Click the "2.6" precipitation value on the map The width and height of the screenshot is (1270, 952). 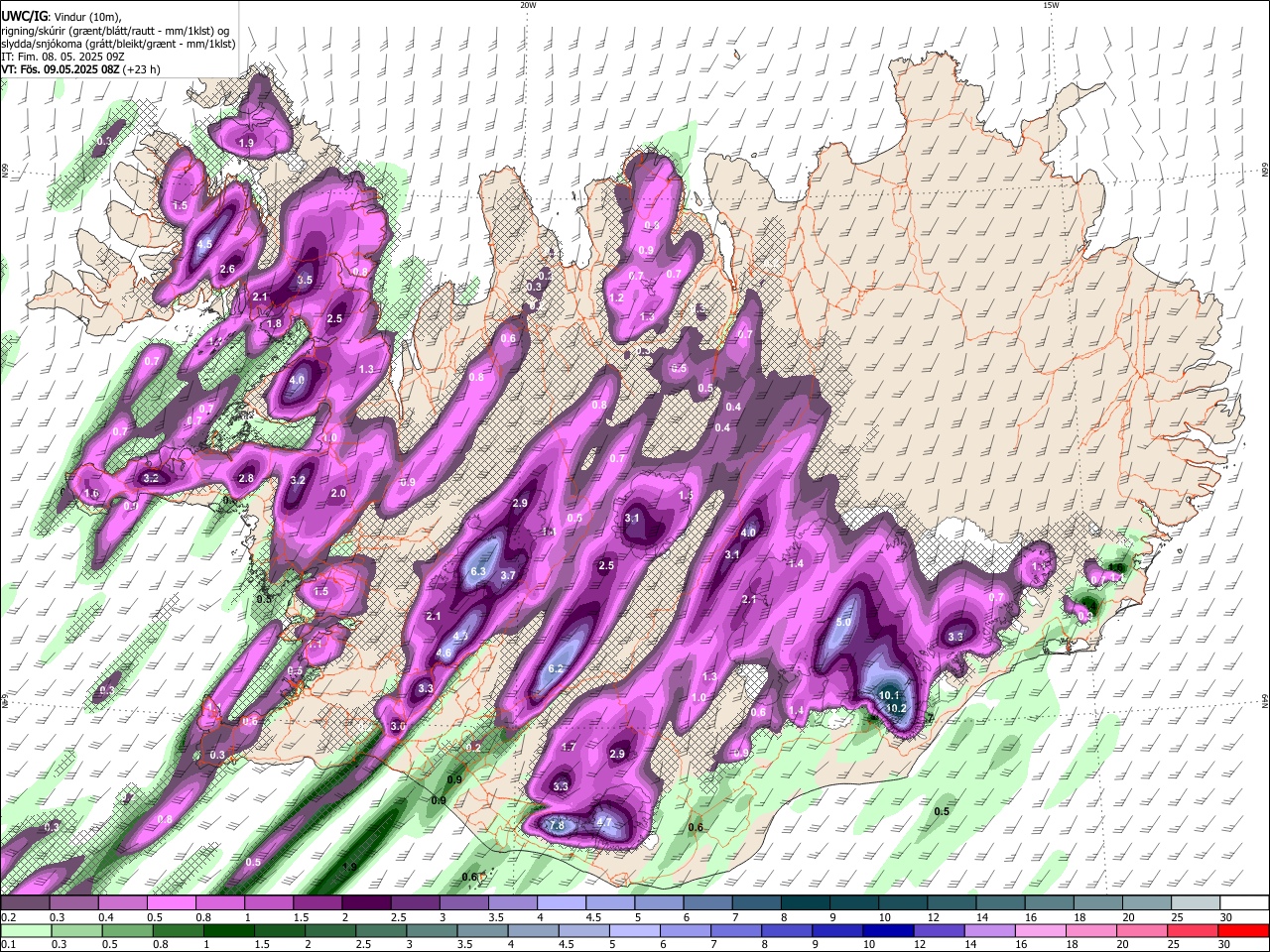(227, 269)
